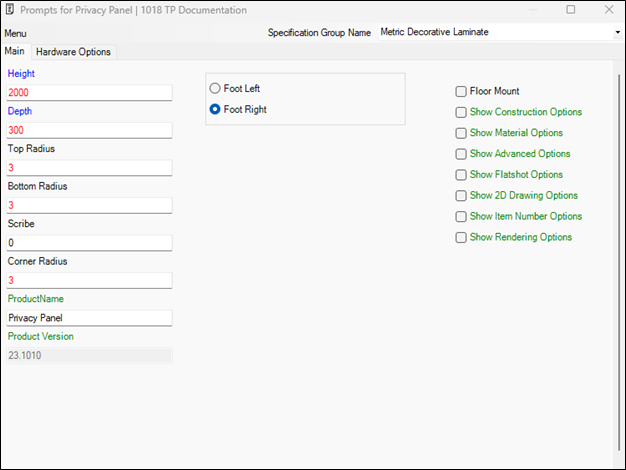Check Show Item Number Options
626x470 pixels.
(x=461, y=217)
